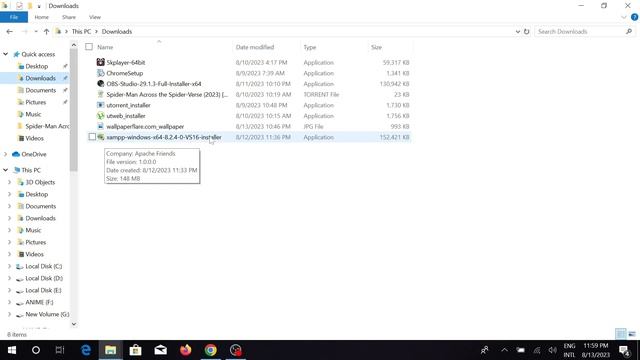
Task: Go up one folder level
Action: [46, 31]
